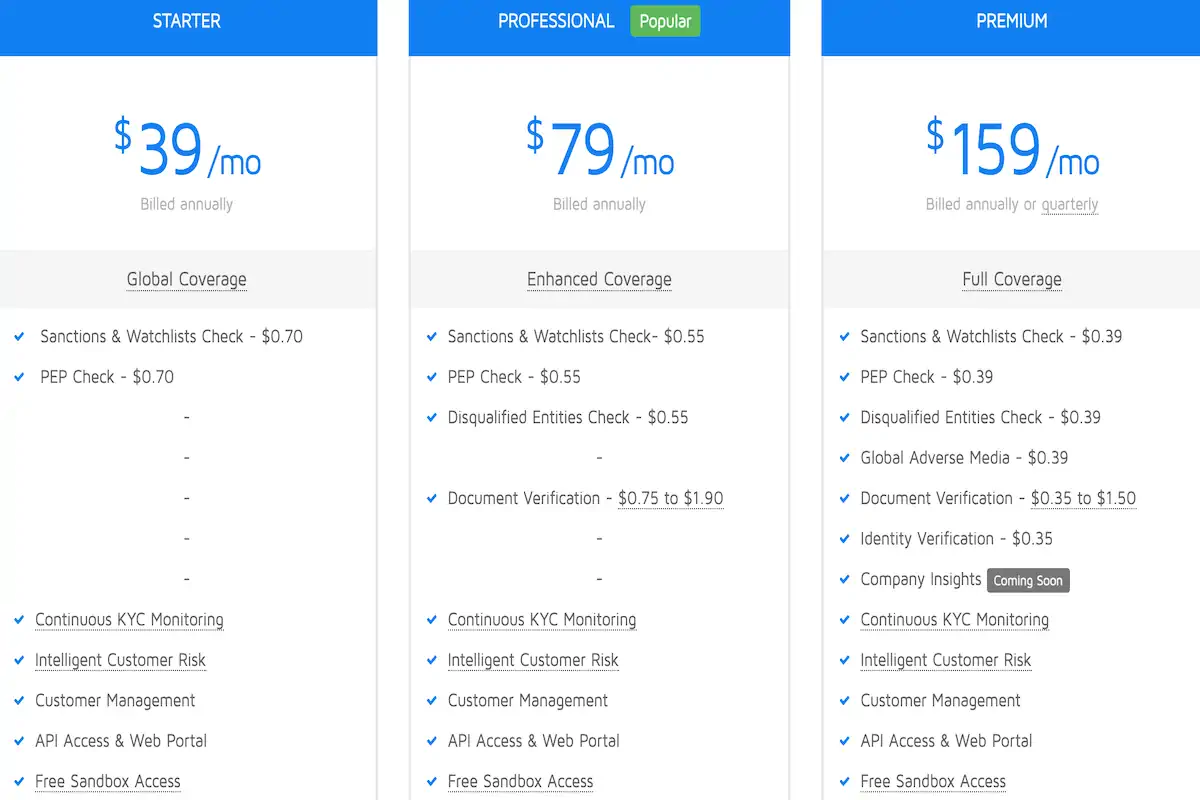
Task: Click the green Popular badge
Action: click(x=665, y=21)
